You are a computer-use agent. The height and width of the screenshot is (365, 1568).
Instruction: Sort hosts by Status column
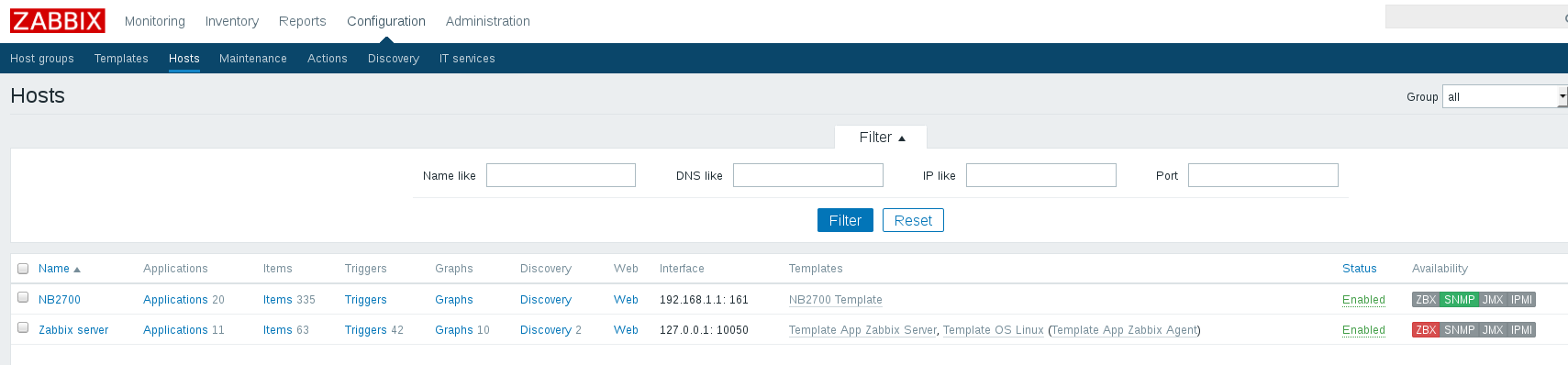(x=1359, y=269)
